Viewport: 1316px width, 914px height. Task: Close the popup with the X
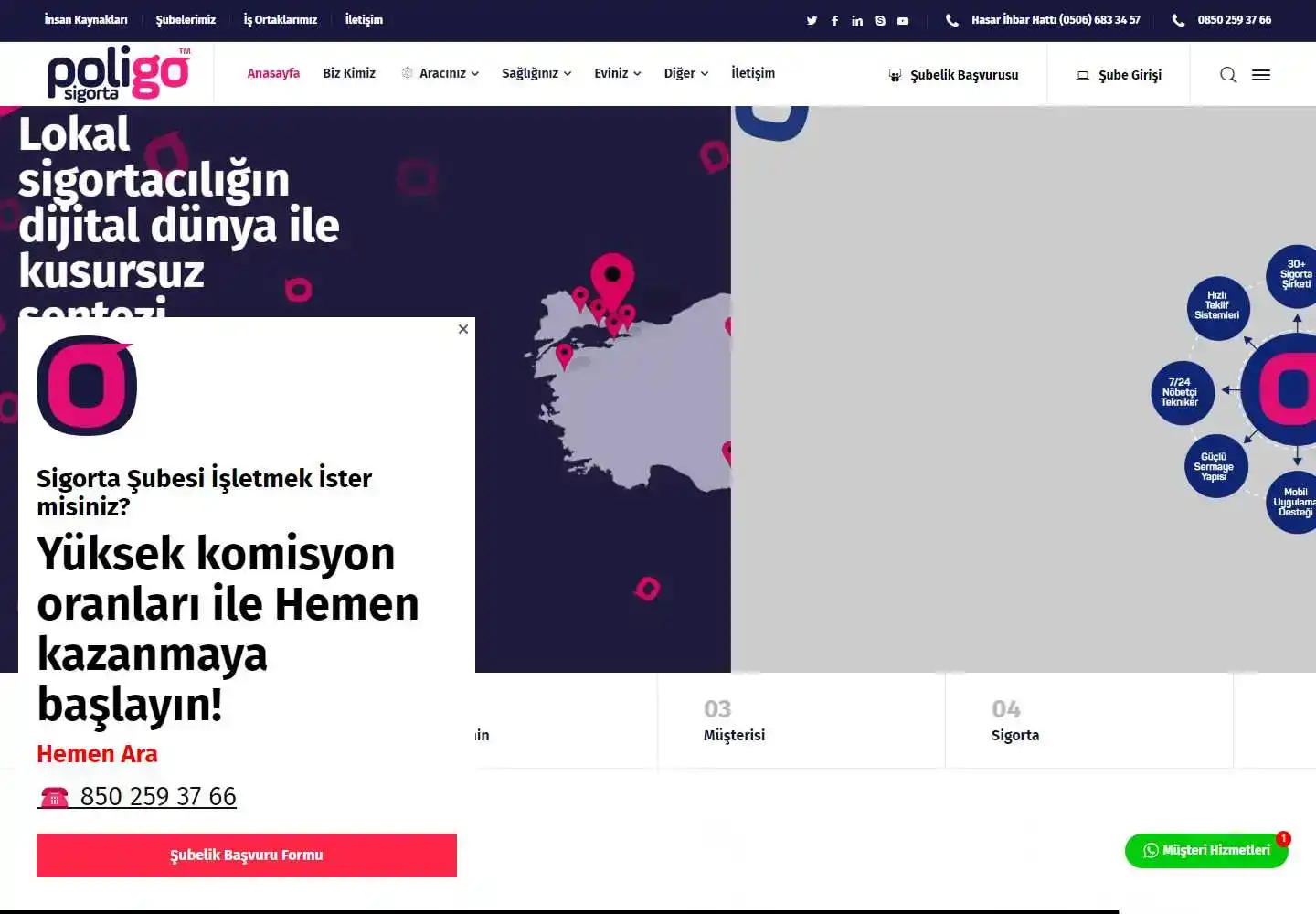463,329
